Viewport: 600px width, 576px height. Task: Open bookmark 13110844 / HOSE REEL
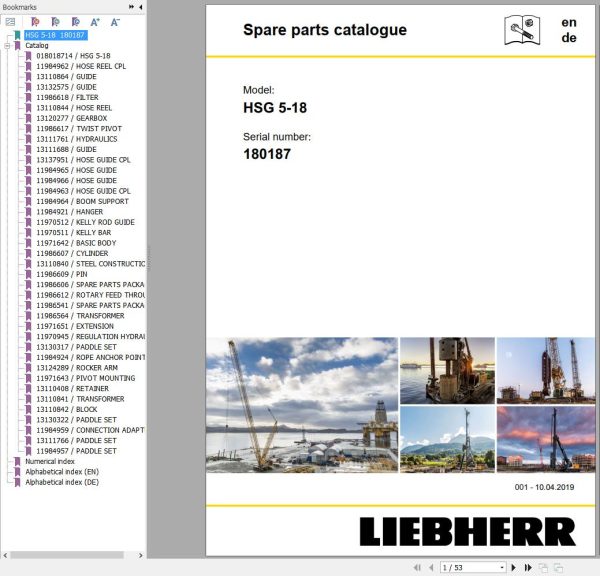pyautogui.click(x=74, y=108)
